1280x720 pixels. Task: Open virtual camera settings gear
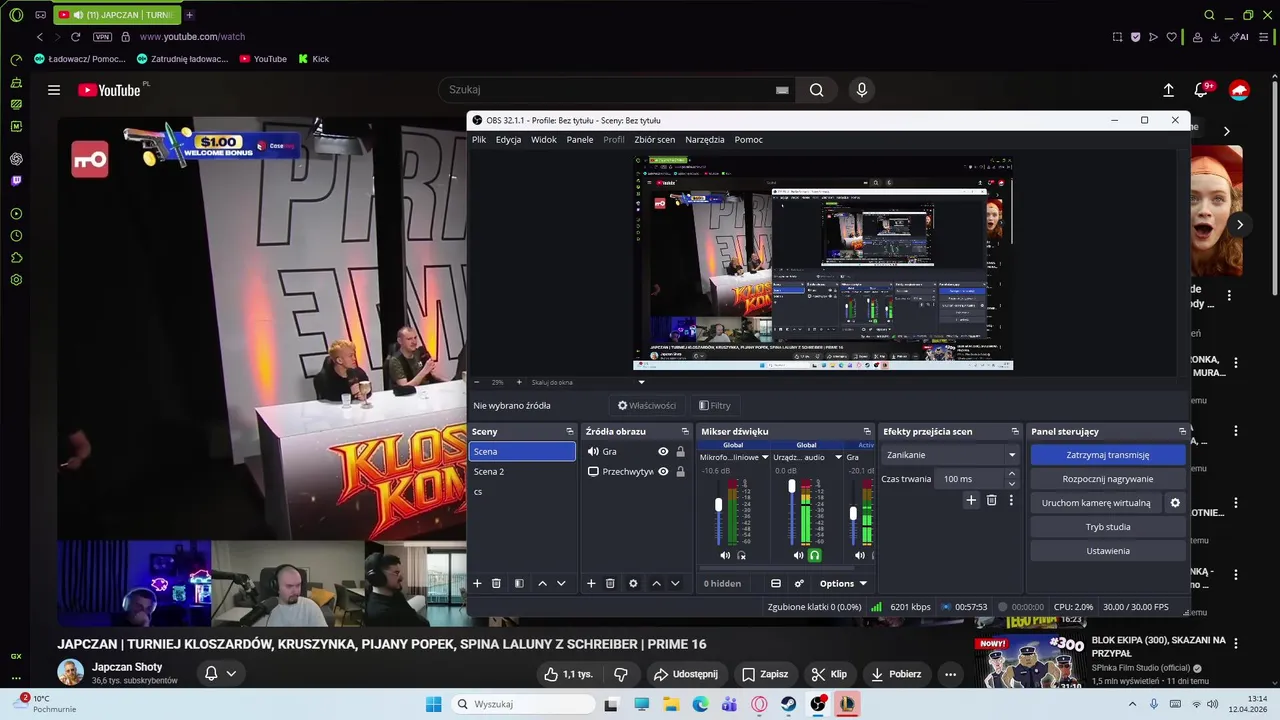[x=1175, y=503]
